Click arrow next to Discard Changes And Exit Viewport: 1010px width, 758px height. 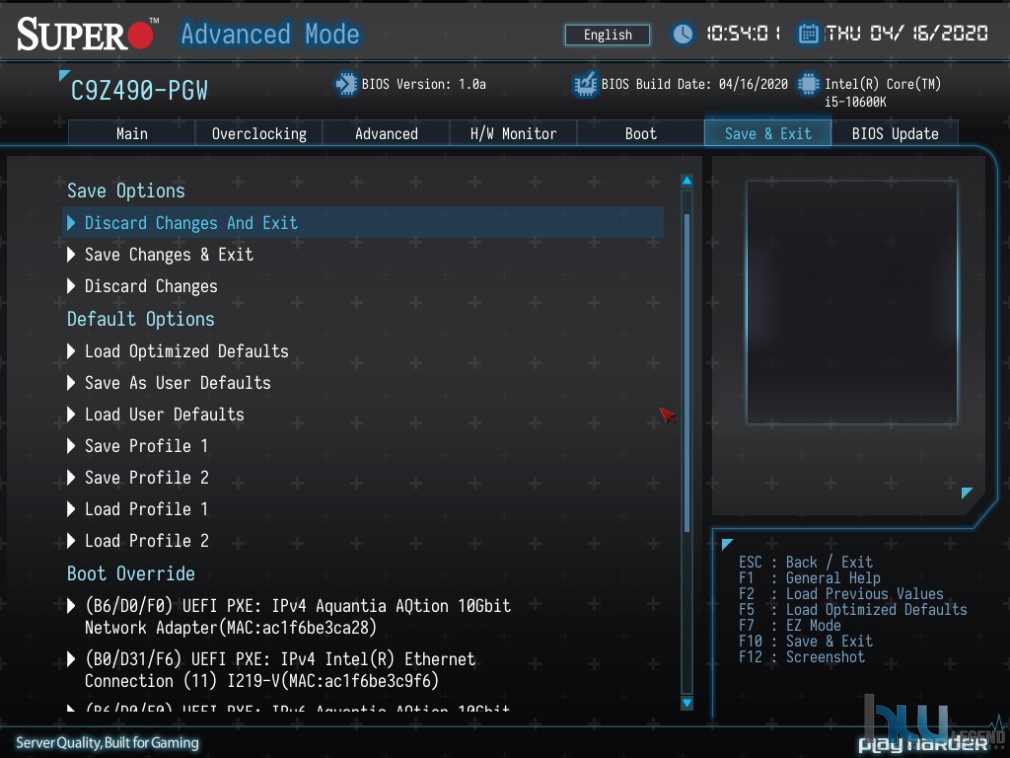(x=71, y=223)
